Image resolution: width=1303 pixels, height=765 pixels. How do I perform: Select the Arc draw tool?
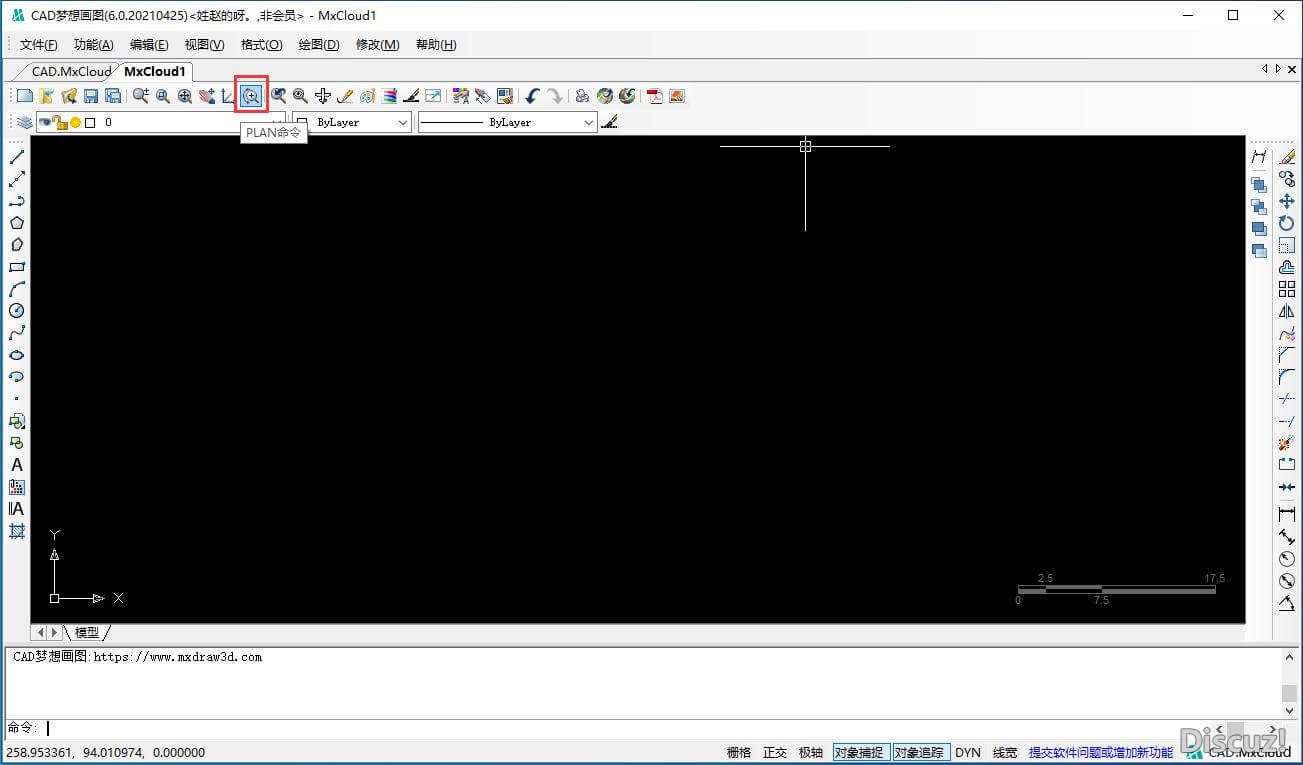point(16,289)
